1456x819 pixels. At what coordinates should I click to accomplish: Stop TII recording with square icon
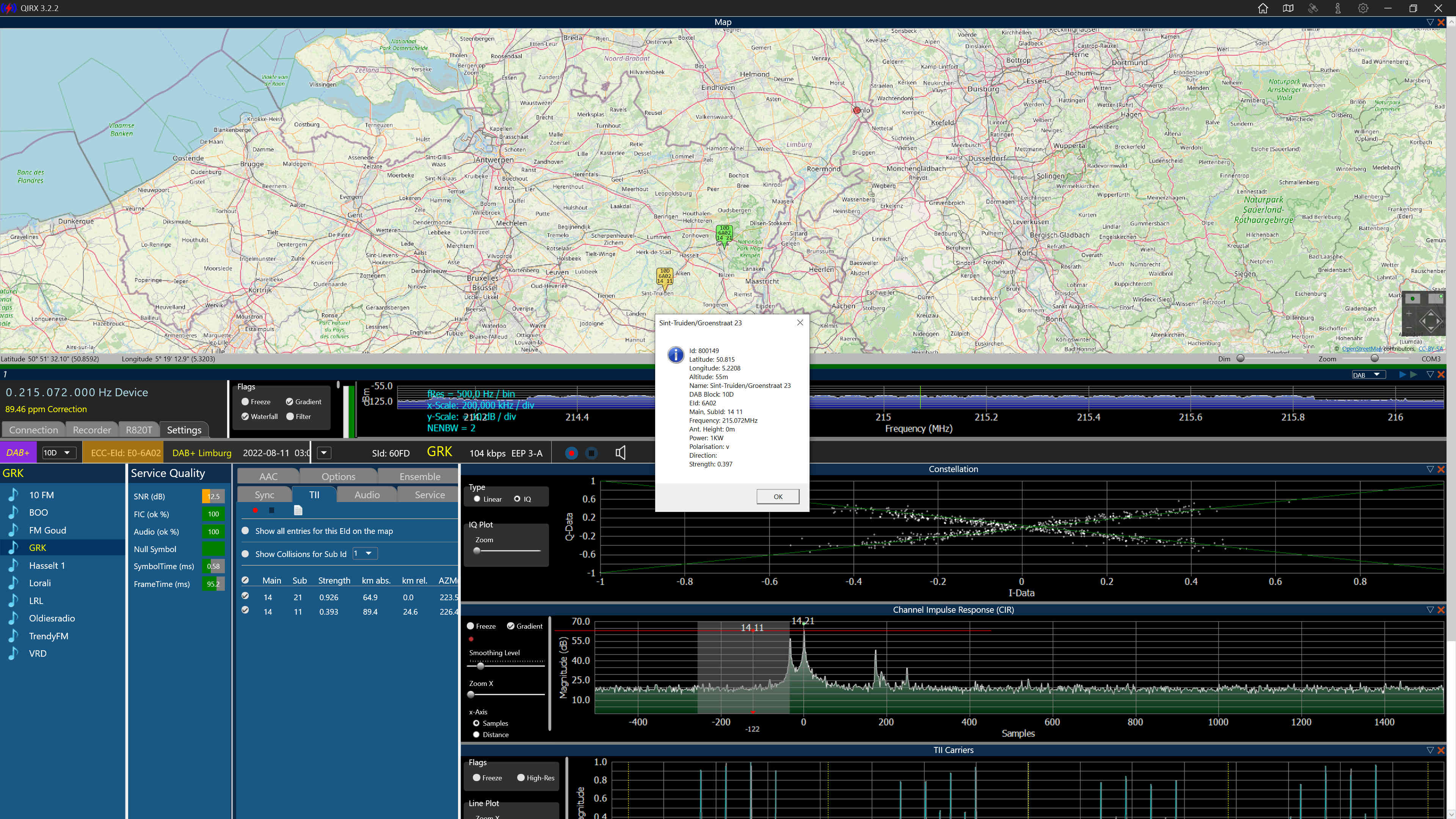point(272,510)
